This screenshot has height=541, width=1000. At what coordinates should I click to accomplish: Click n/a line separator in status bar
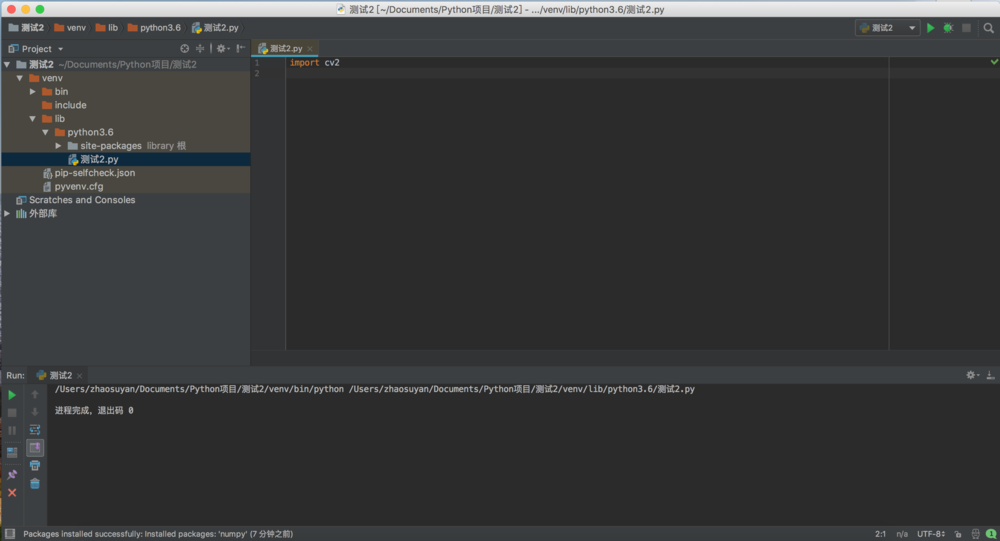tap(902, 534)
